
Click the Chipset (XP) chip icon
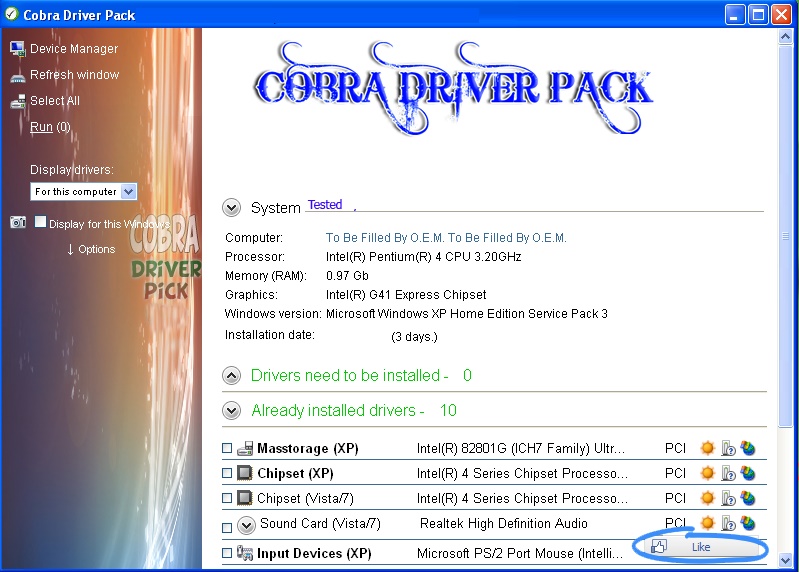245,473
